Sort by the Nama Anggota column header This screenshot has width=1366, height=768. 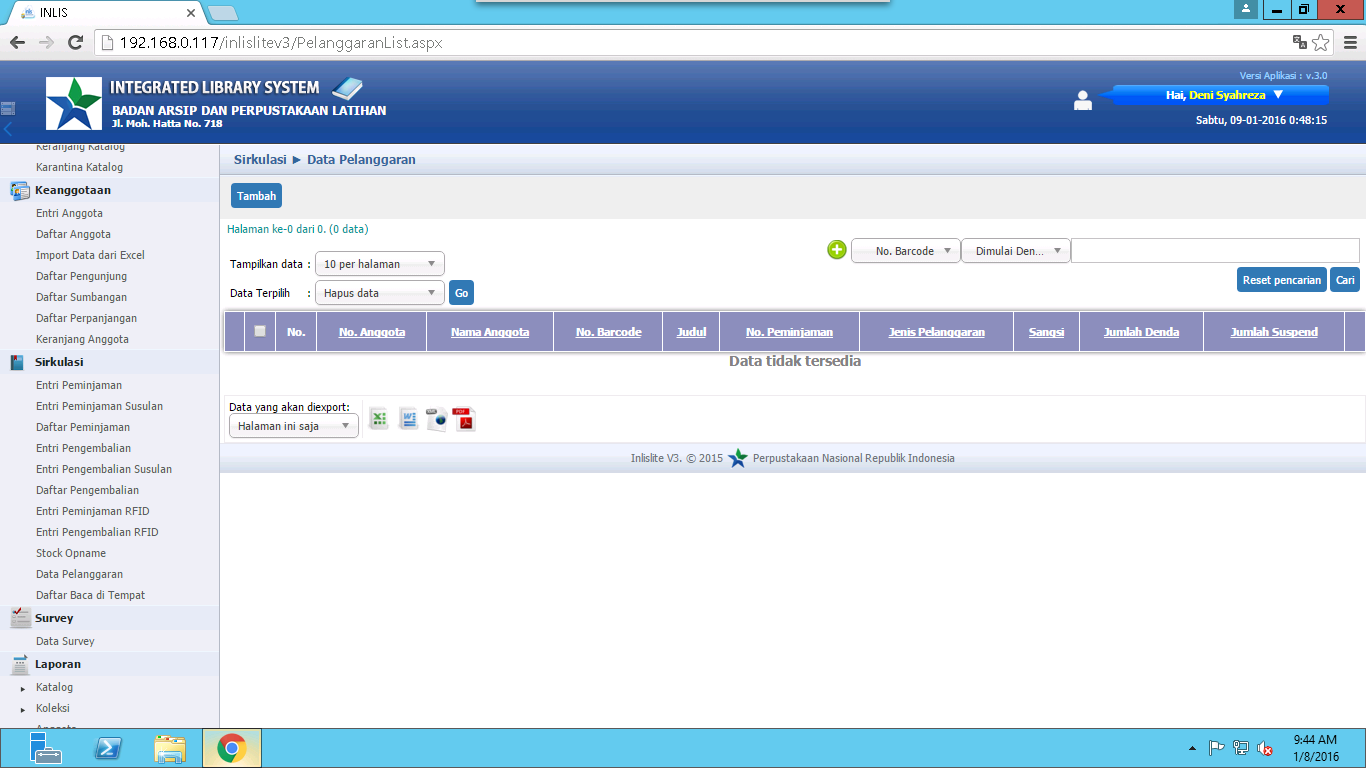[x=490, y=332]
